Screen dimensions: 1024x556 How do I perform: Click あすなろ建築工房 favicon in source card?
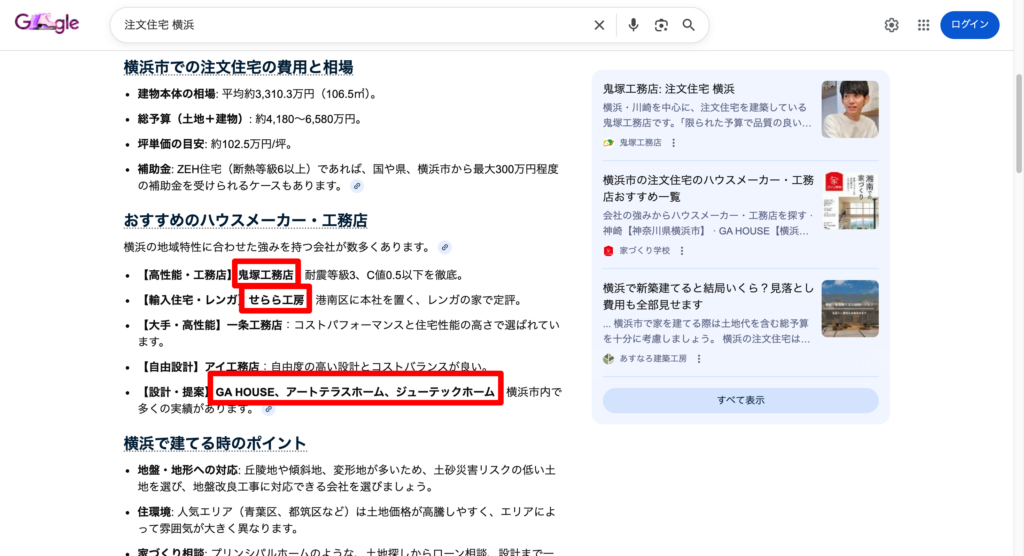pos(608,359)
